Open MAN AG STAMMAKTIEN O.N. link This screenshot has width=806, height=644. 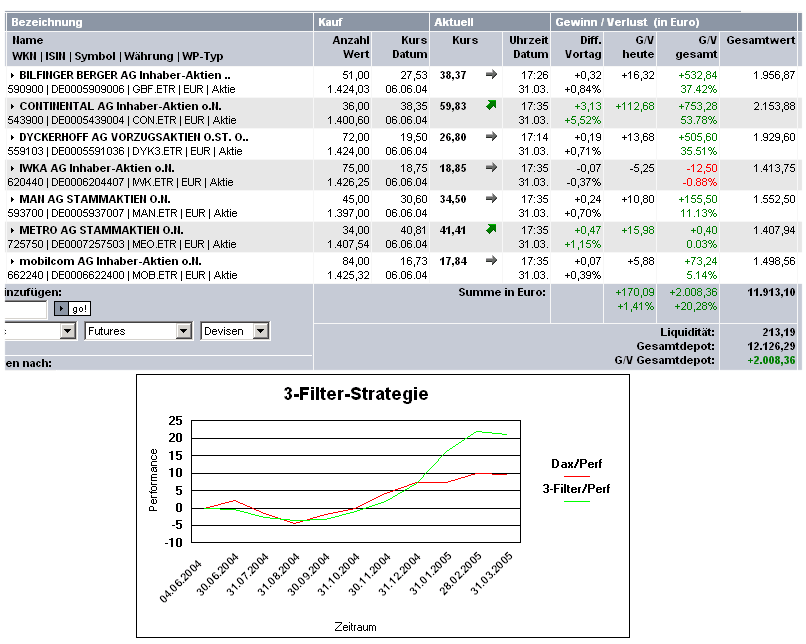point(95,199)
